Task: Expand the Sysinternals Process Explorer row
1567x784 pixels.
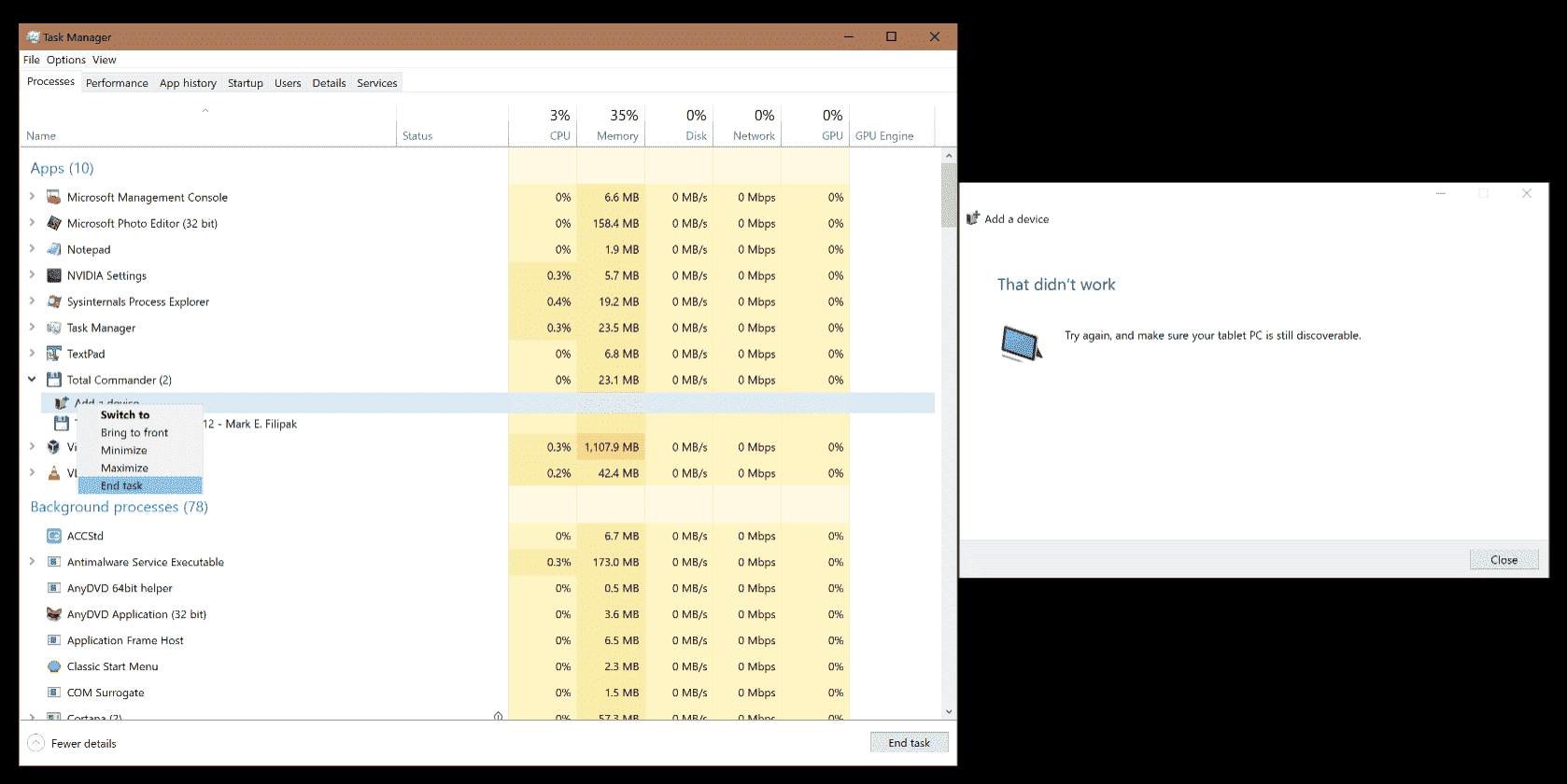Action: pyautogui.click(x=32, y=301)
